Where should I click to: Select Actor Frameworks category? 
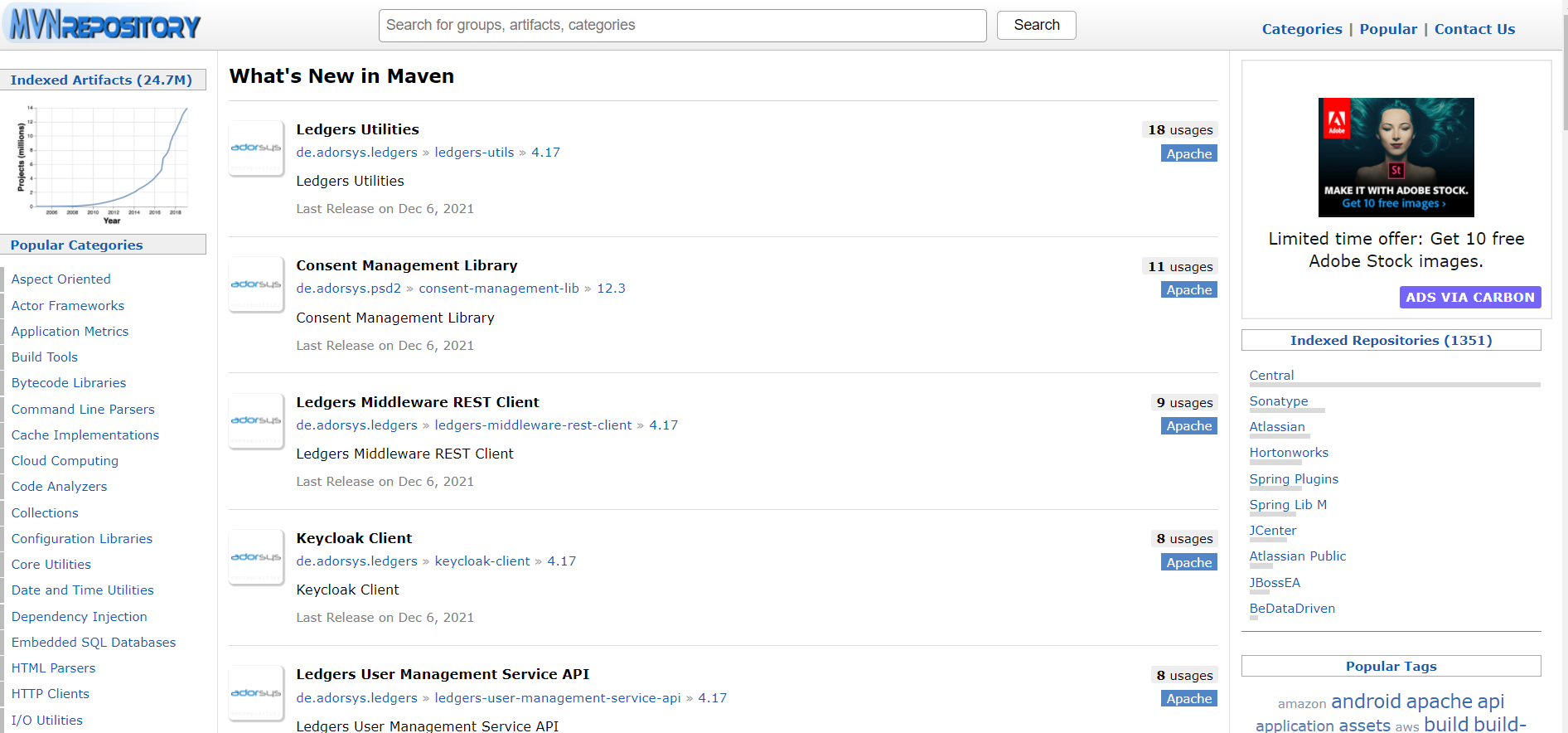[x=68, y=306]
